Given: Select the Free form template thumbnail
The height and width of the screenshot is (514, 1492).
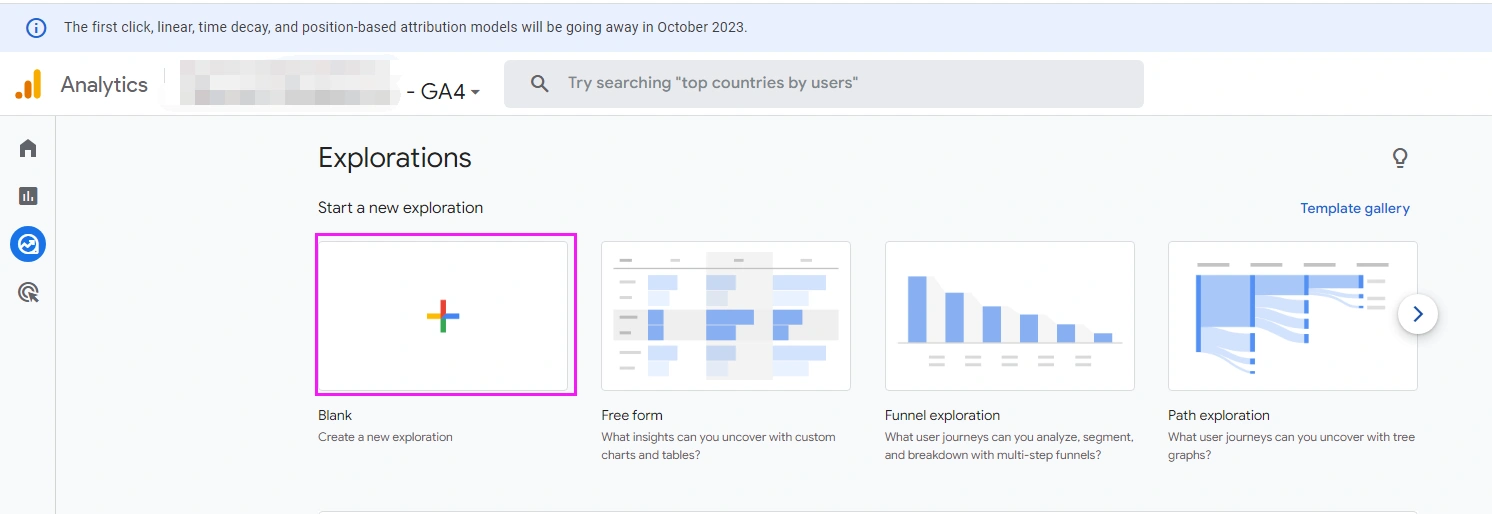Looking at the screenshot, I should point(725,315).
